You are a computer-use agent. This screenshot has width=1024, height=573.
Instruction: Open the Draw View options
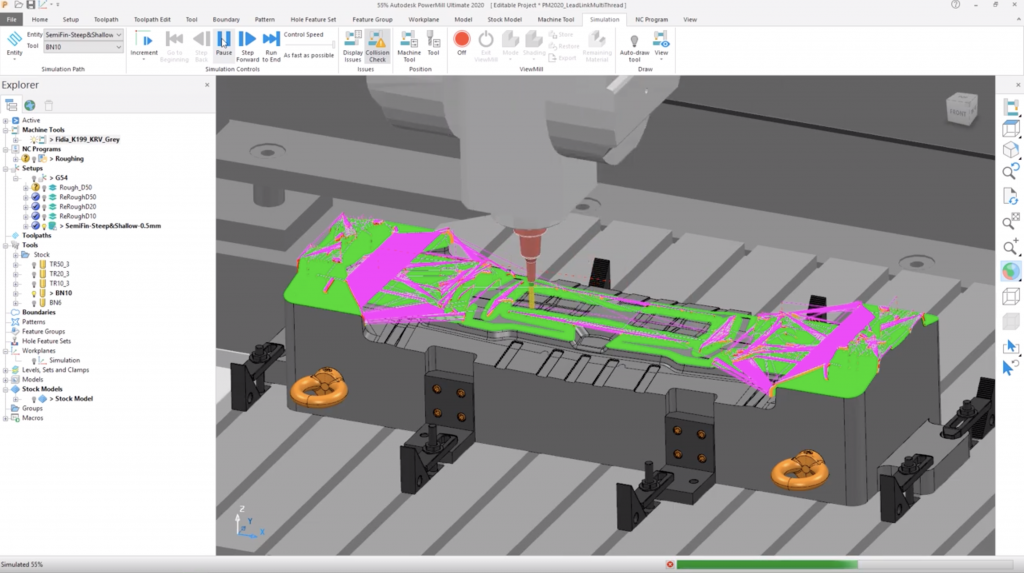(661, 44)
